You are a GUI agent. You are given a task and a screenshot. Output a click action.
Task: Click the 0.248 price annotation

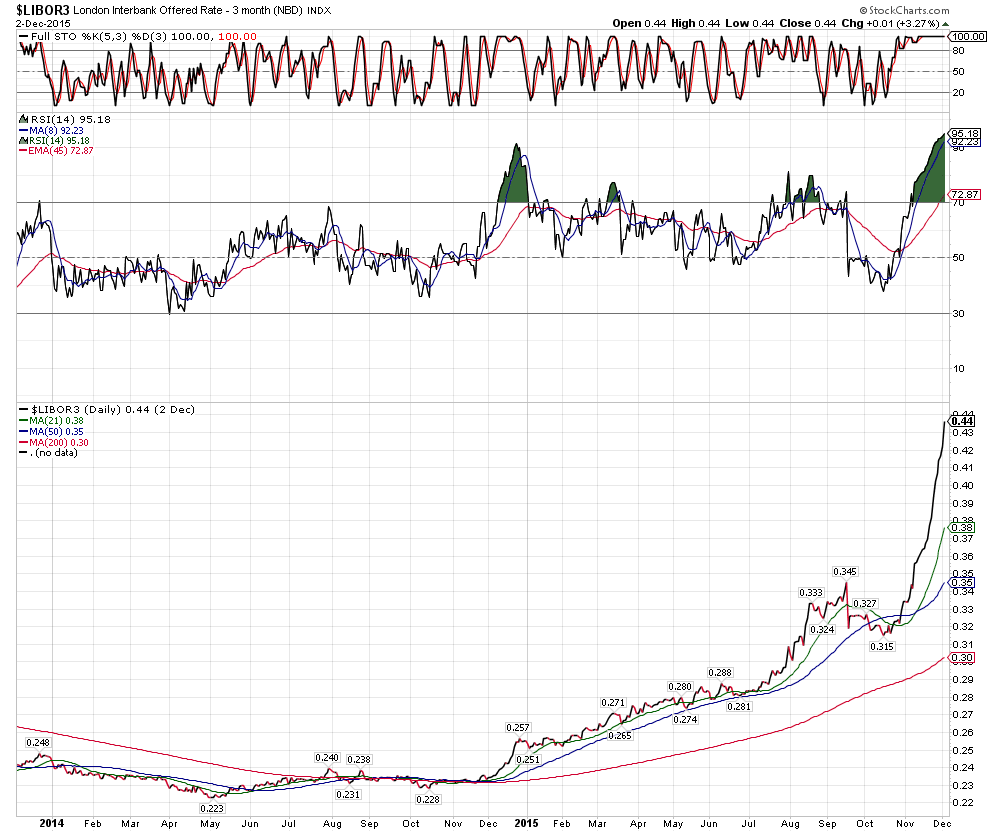tap(38, 742)
